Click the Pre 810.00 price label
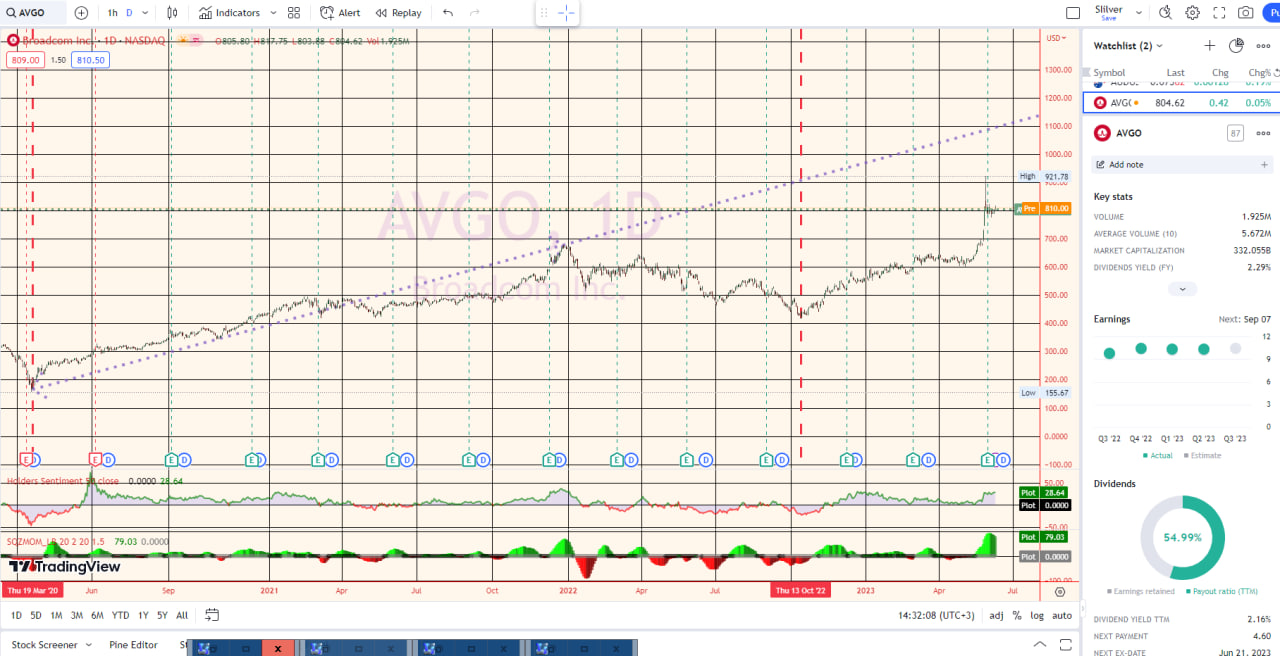 (1044, 209)
